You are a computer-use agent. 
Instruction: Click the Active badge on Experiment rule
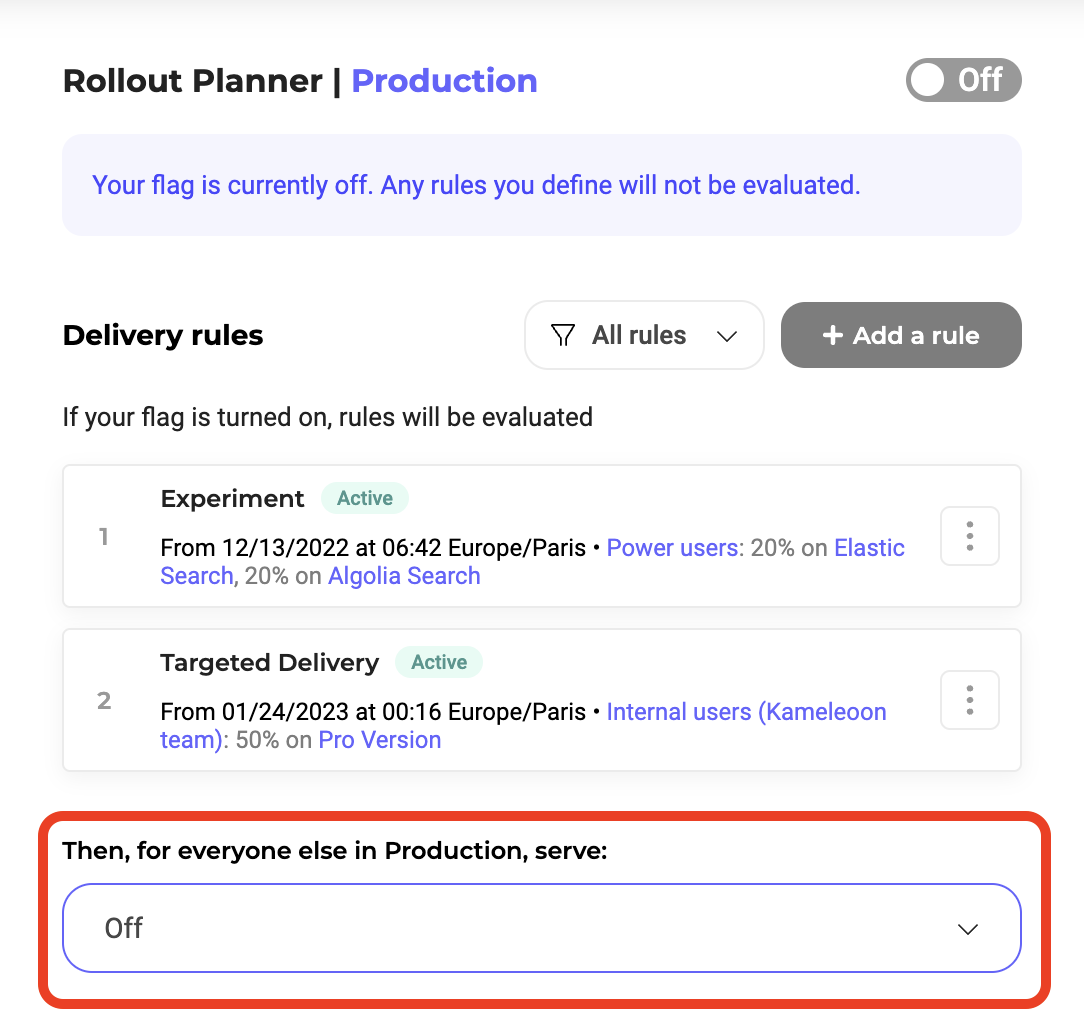click(x=365, y=498)
